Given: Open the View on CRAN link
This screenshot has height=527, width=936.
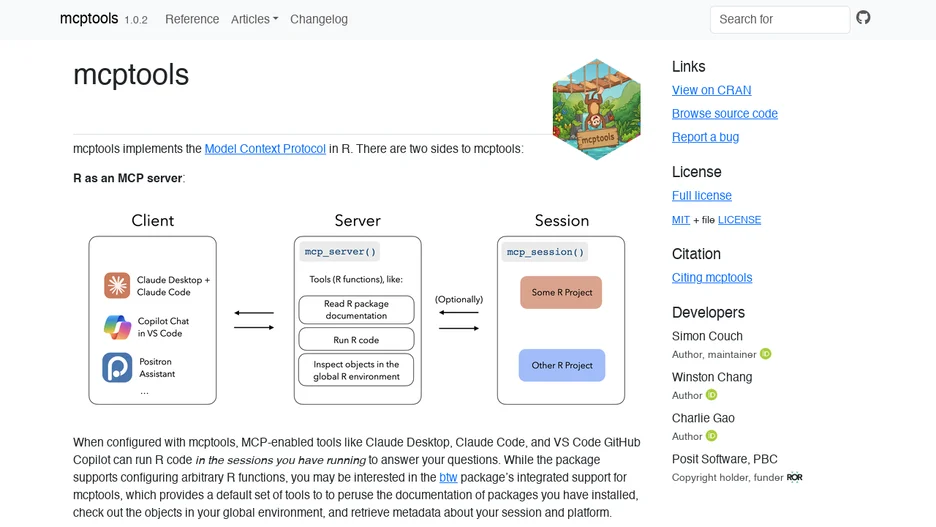Looking at the screenshot, I should pyautogui.click(x=712, y=90).
